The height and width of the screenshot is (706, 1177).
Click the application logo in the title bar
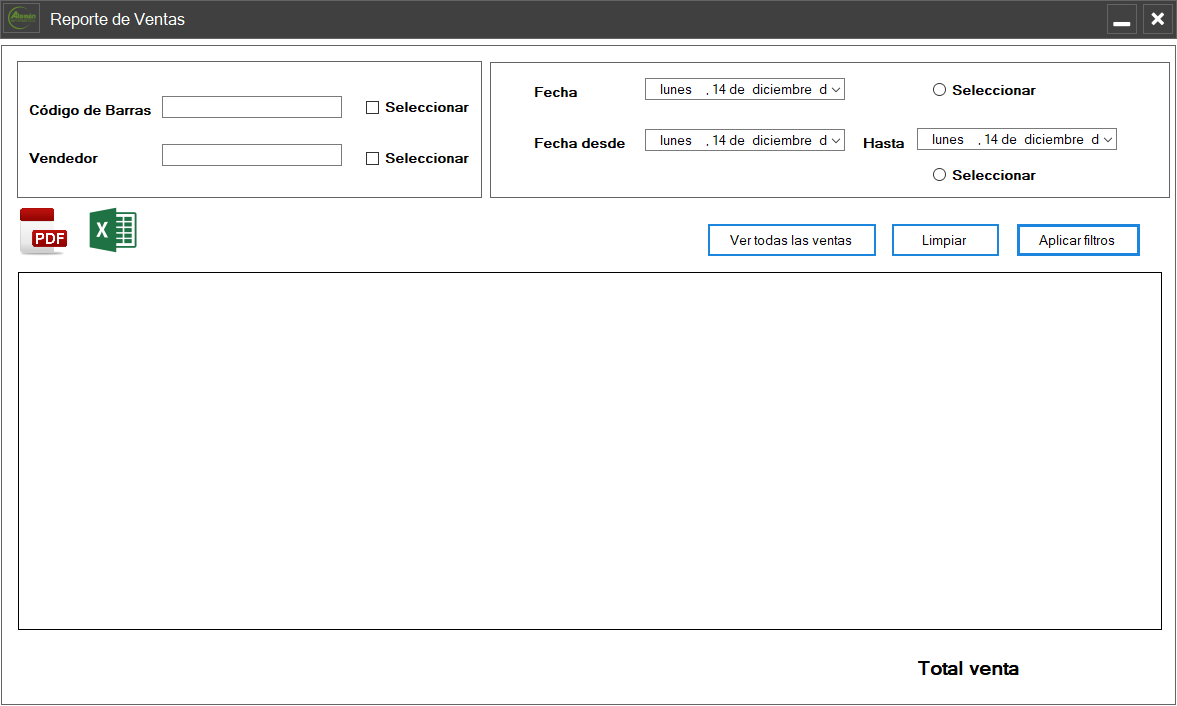point(23,19)
